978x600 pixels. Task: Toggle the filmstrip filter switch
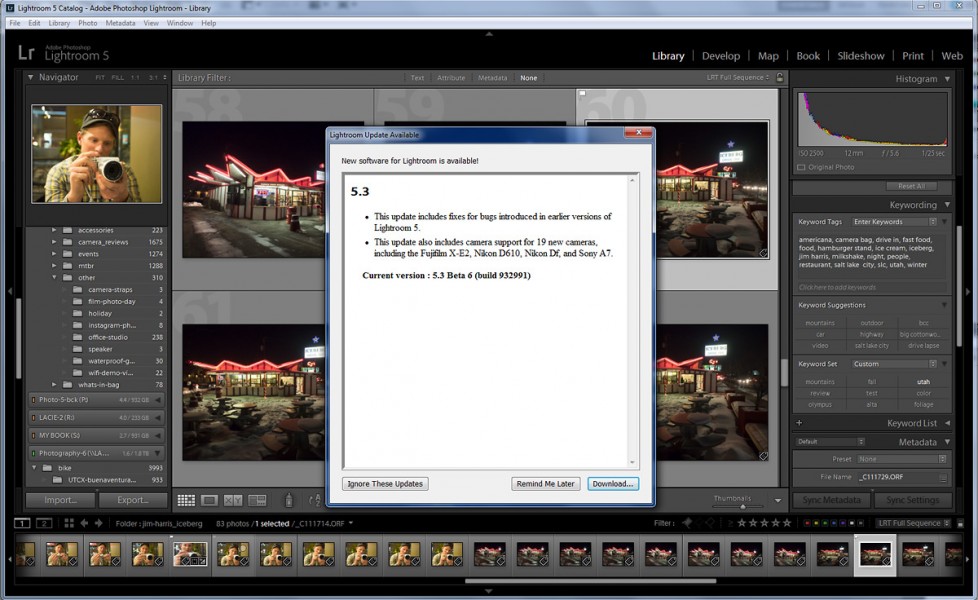point(962,523)
